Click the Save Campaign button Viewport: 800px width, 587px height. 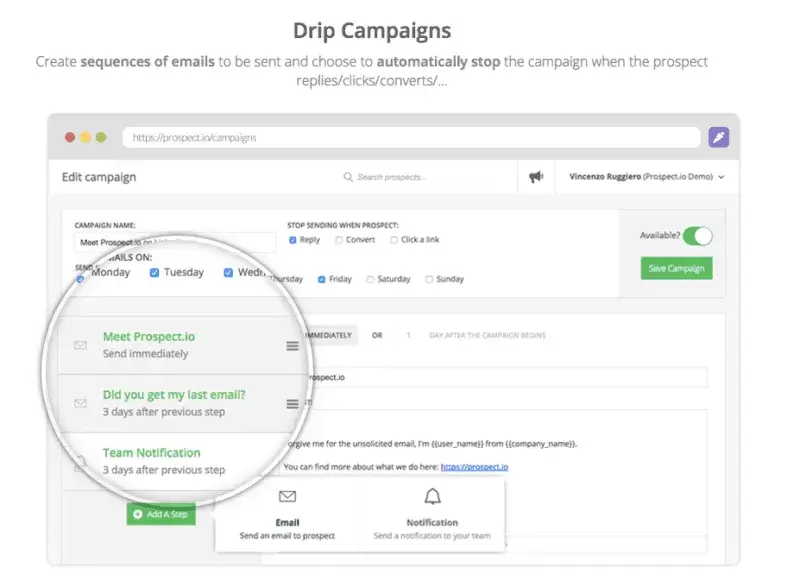click(677, 268)
